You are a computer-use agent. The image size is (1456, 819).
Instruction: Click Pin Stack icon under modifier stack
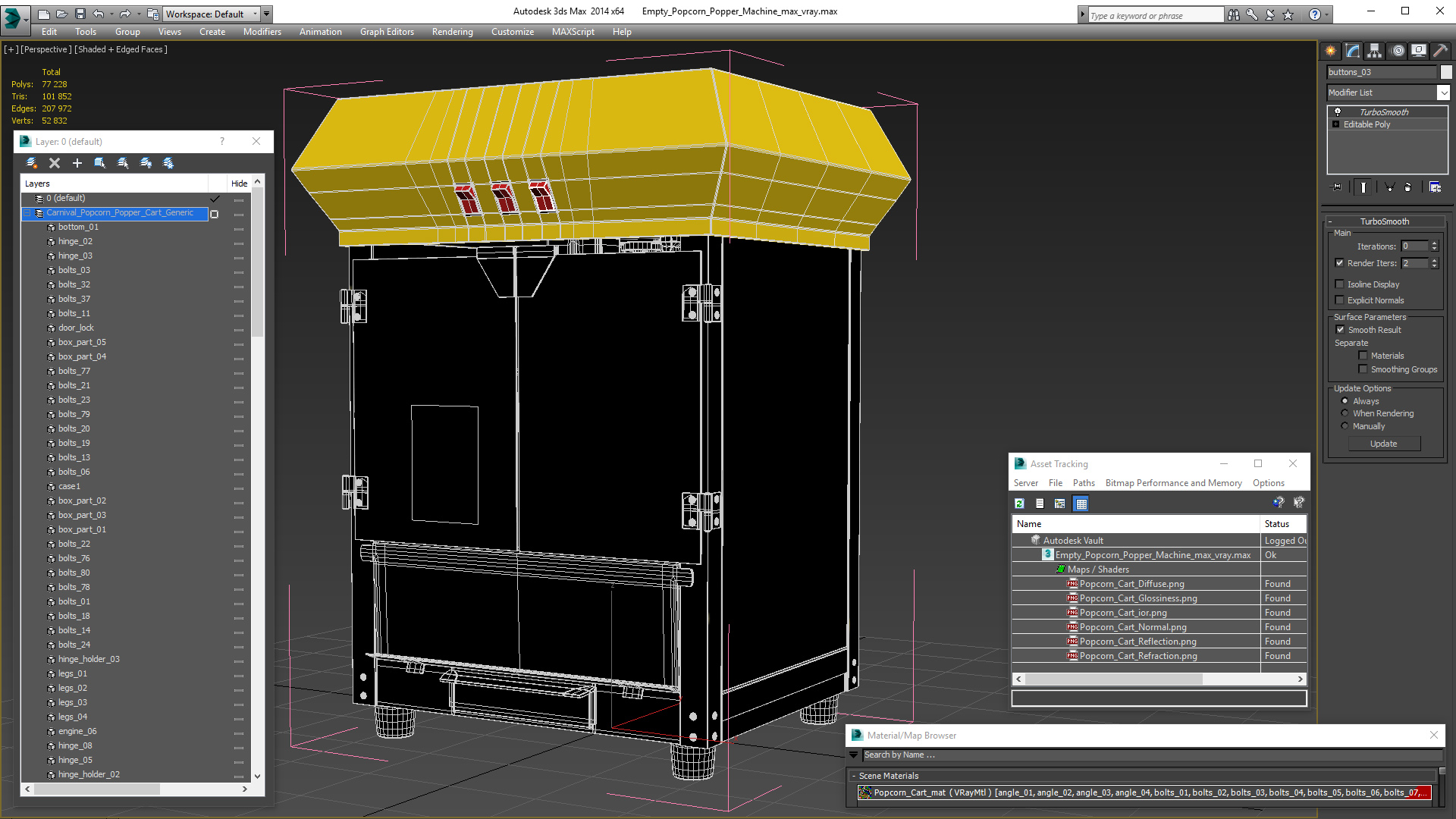[x=1337, y=187]
